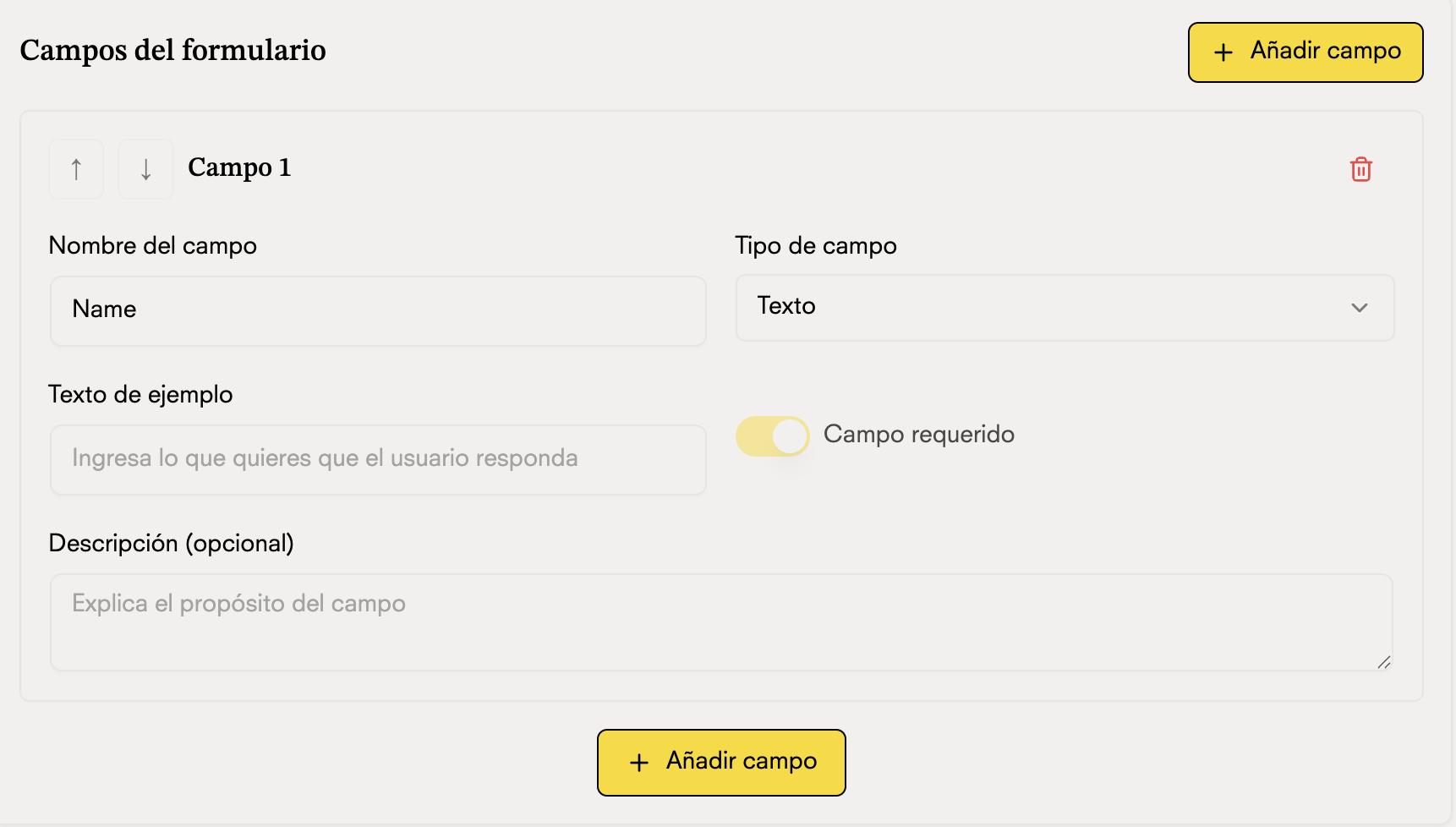This screenshot has height=827, width=1456.
Task: Disable the Campo requerido toggle
Action: click(x=771, y=435)
